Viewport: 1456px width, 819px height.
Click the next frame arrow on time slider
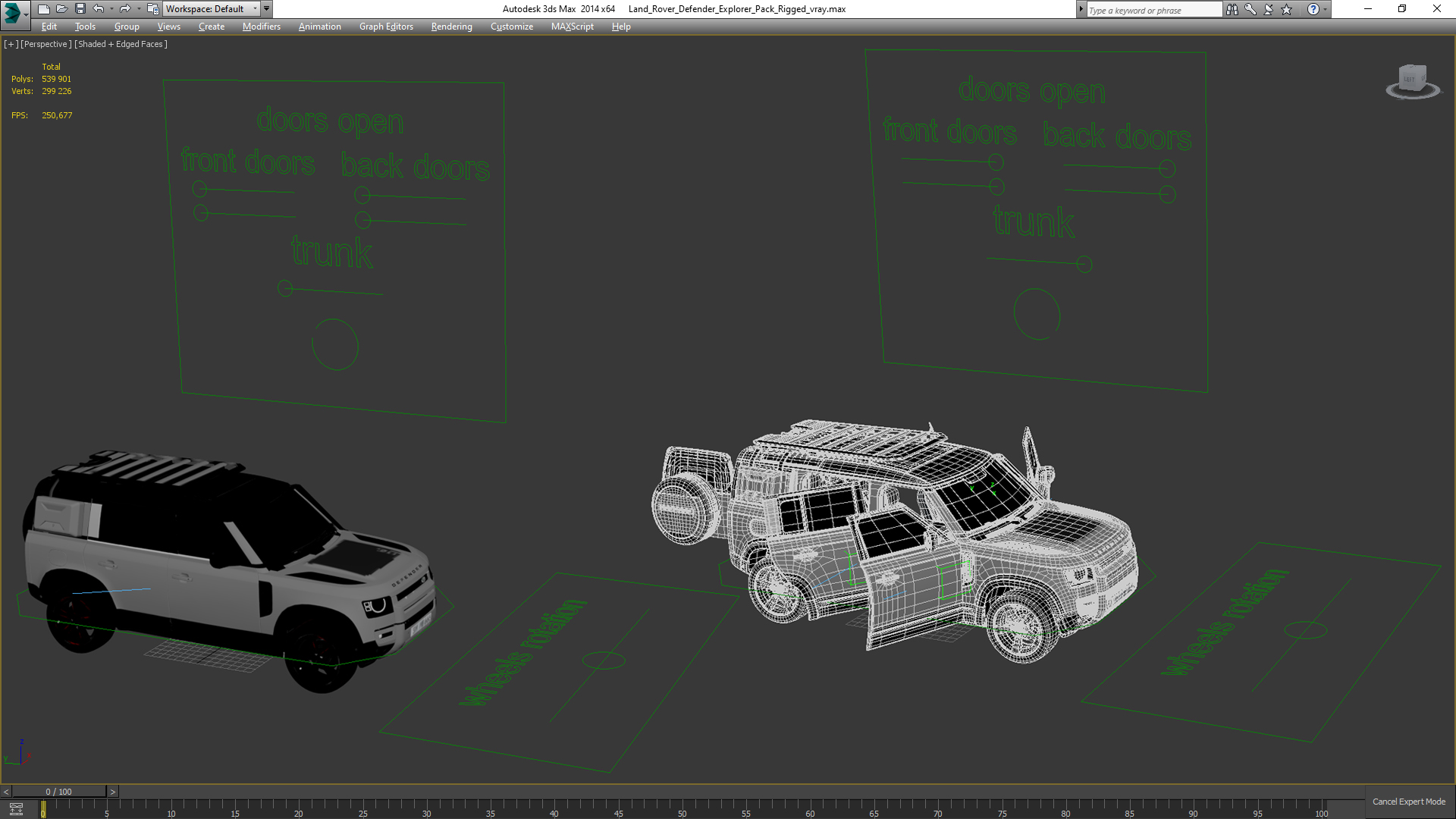(x=113, y=792)
